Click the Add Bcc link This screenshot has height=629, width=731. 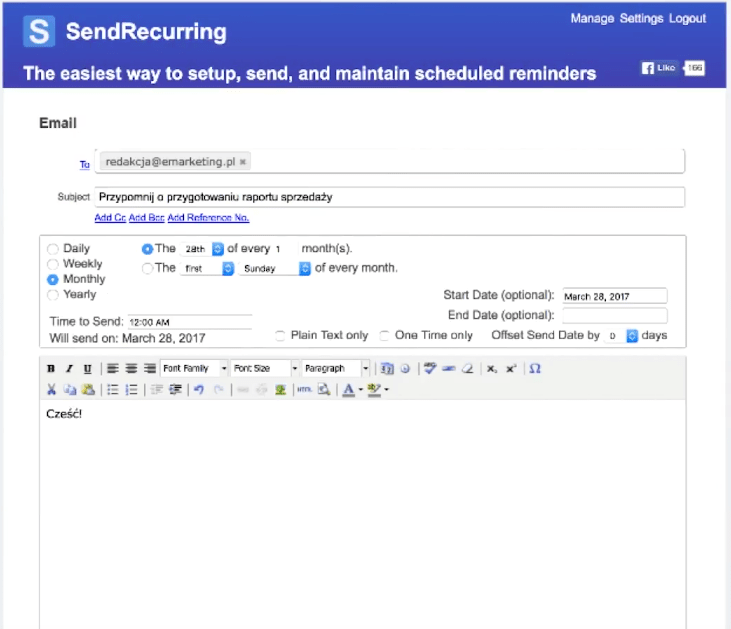point(146,217)
